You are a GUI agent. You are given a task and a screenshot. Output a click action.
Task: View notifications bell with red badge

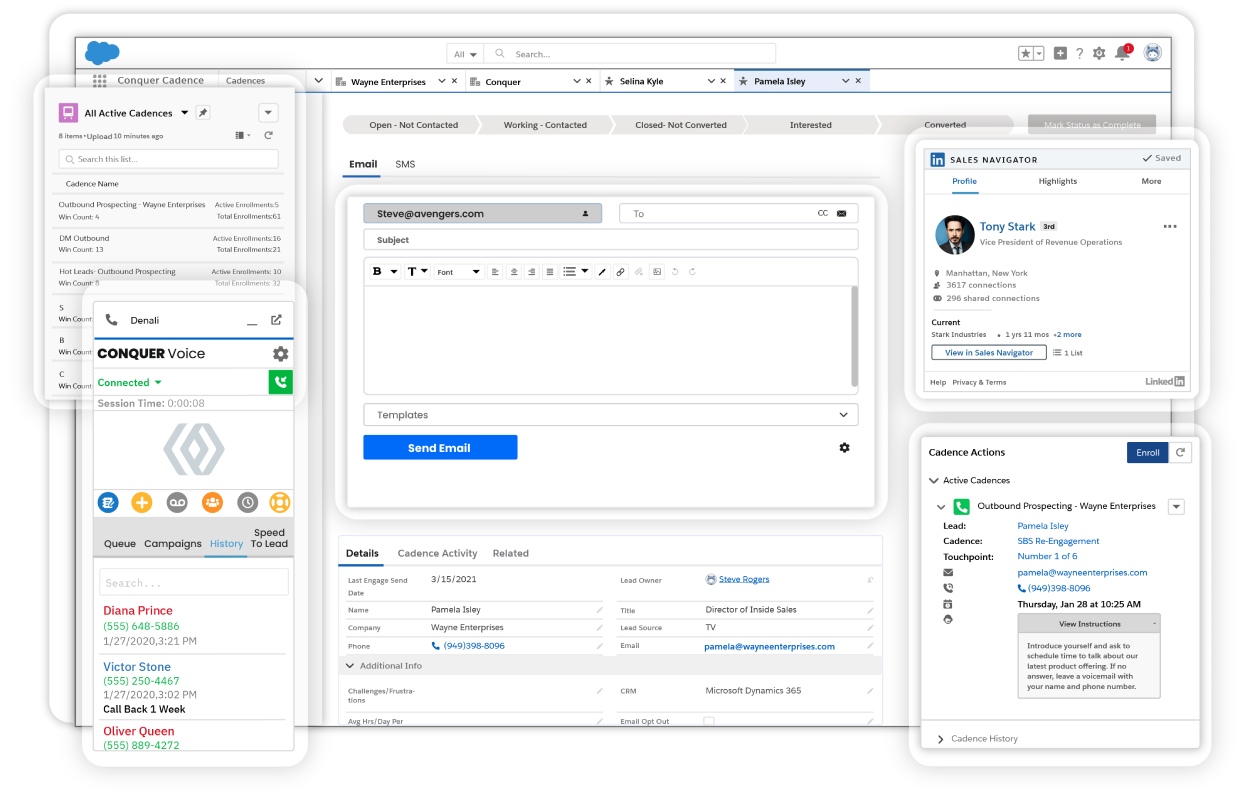pos(1123,53)
